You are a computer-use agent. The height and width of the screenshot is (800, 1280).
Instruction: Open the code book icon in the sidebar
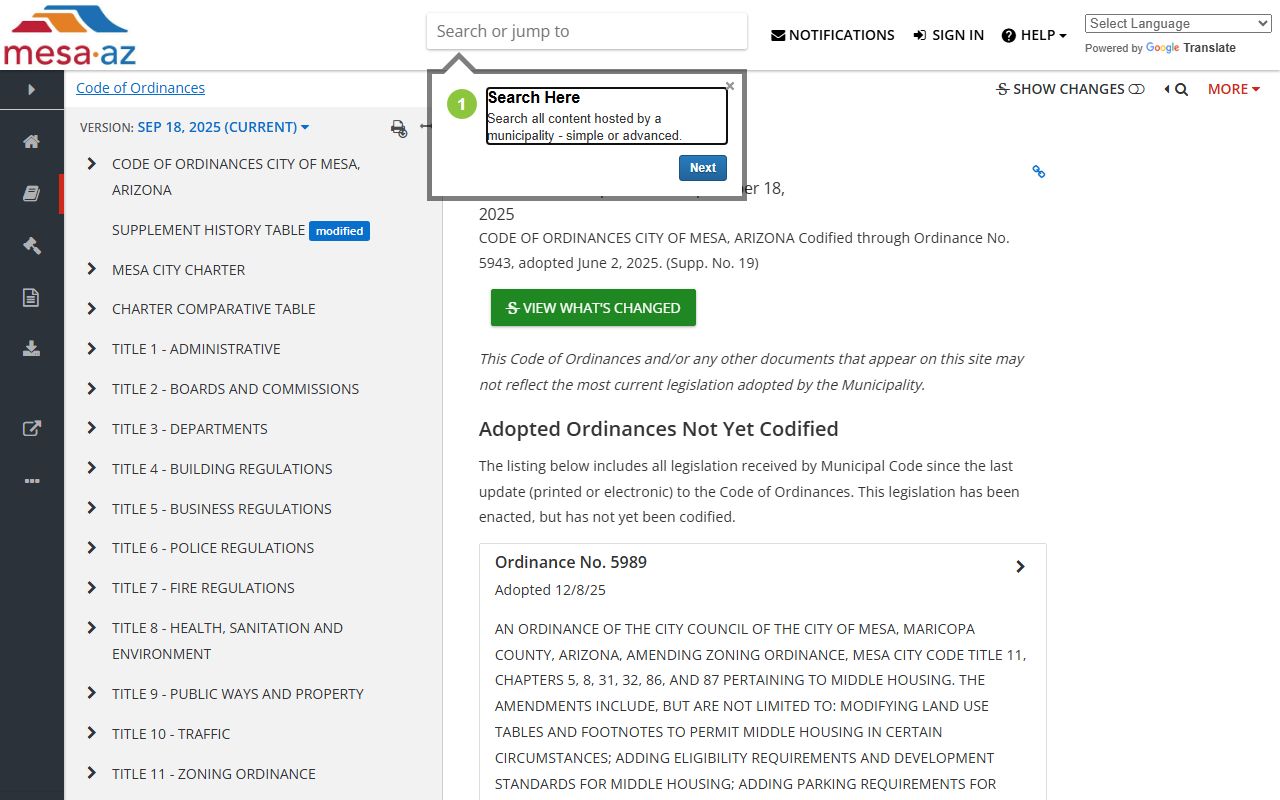point(32,194)
